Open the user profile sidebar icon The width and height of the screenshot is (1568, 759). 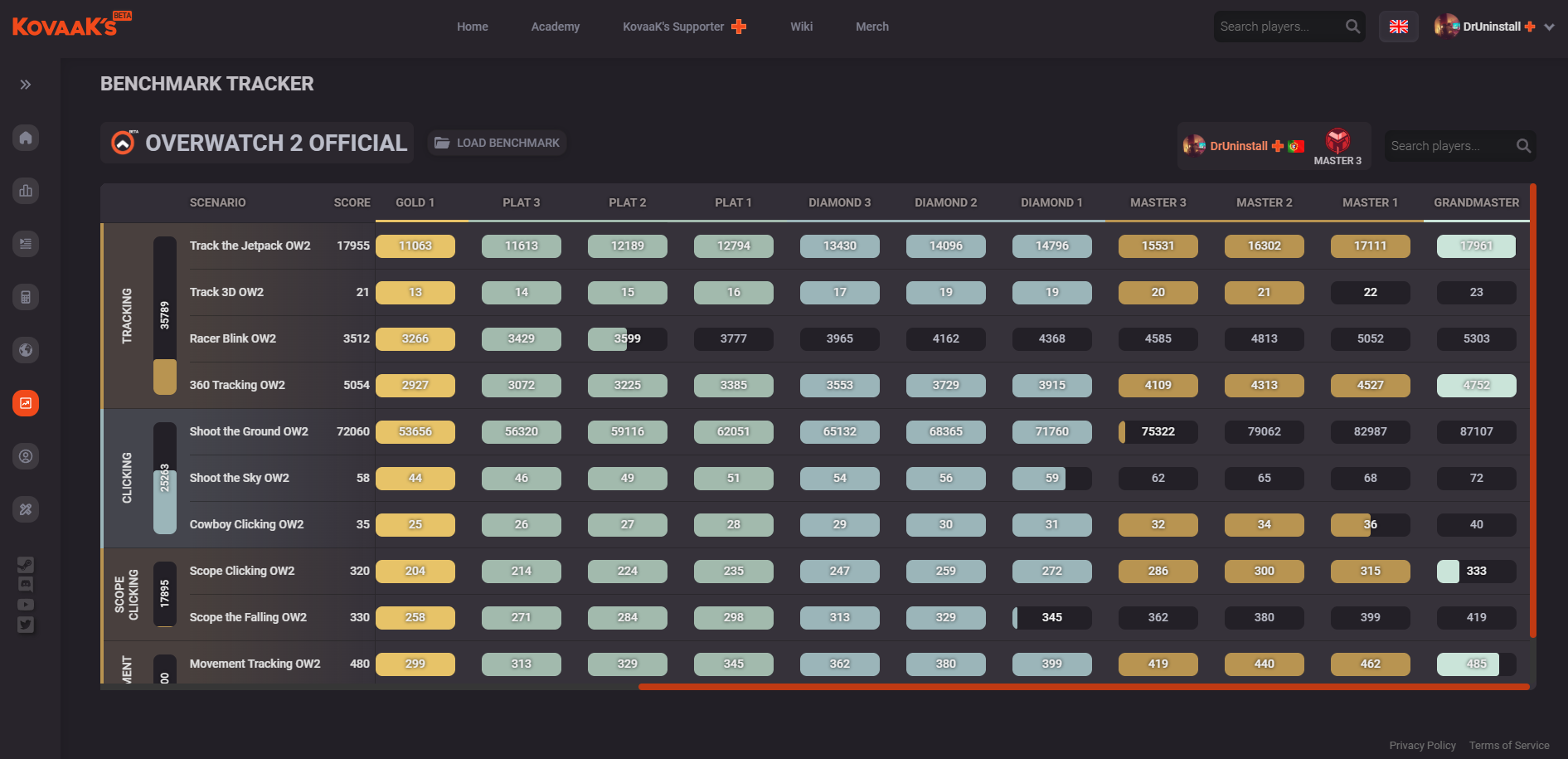pyautogui.click(x=26, y=456)
